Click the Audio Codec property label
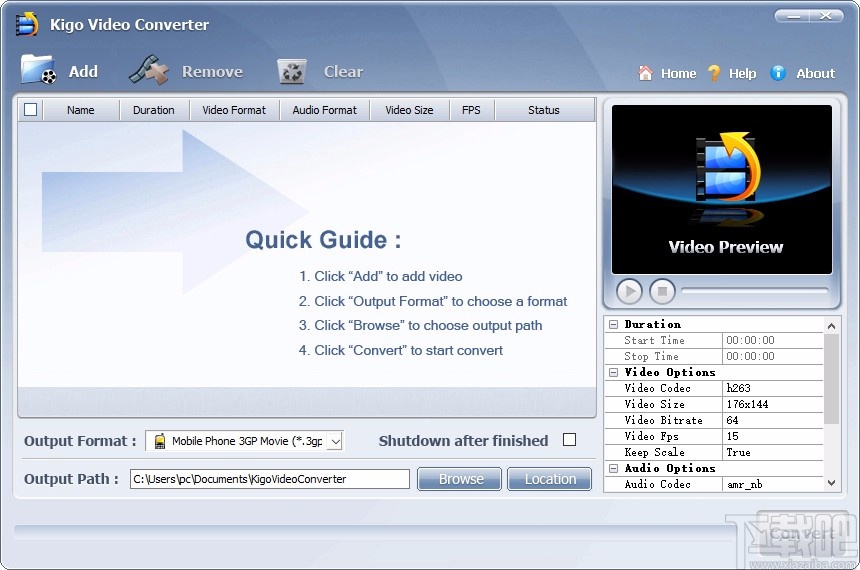The width and height of the screenshot is (860, 570). tap(658, 484)
